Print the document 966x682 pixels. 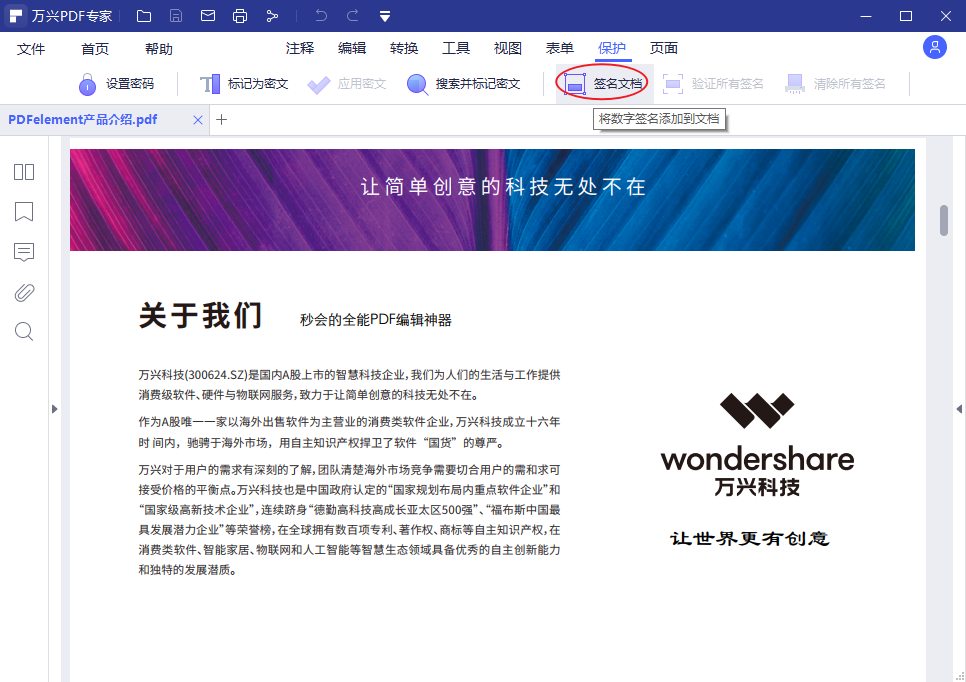(240, 15)
